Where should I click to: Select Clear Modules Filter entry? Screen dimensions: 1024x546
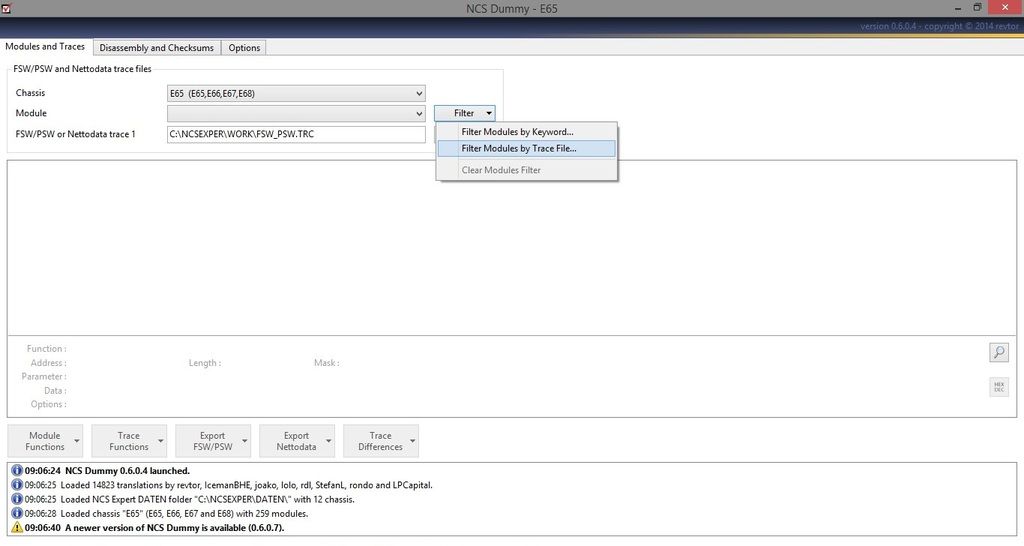pyautogui.click(x=526, y=170)
